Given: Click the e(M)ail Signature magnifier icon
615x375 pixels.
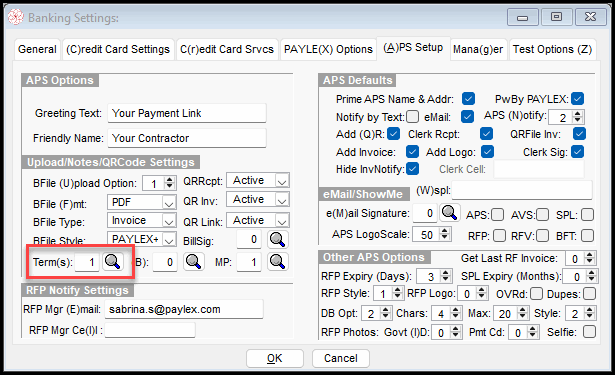Looking at the screenshot, I should (x=449, y=213).
